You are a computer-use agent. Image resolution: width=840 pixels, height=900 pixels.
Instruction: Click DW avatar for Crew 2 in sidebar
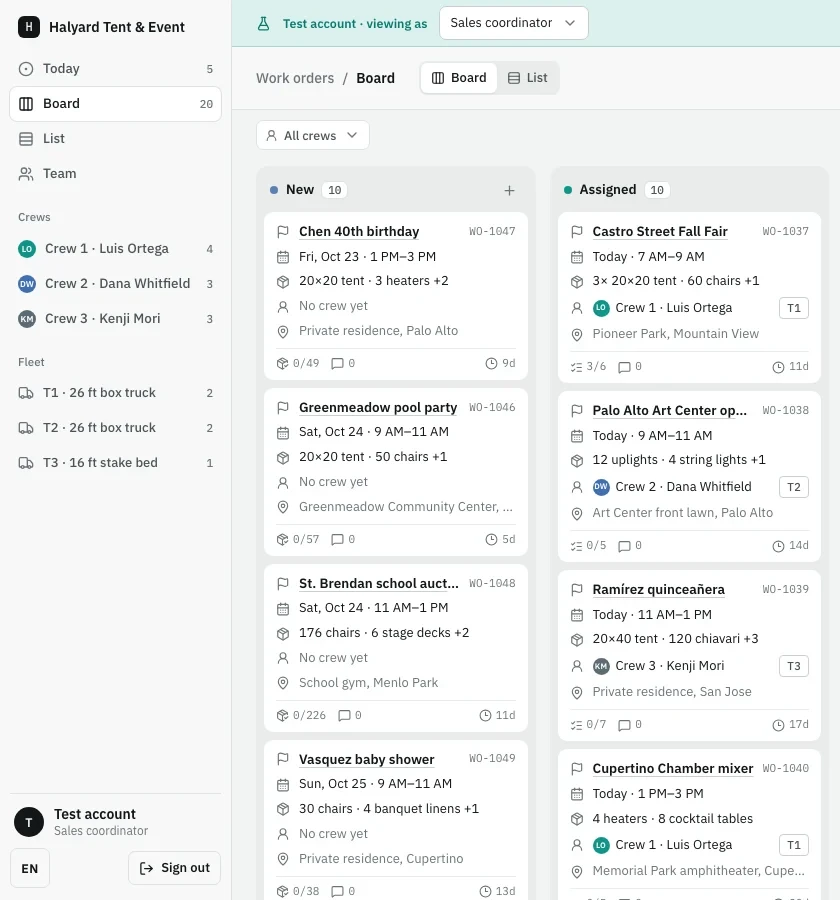click(x=27, y=284)
